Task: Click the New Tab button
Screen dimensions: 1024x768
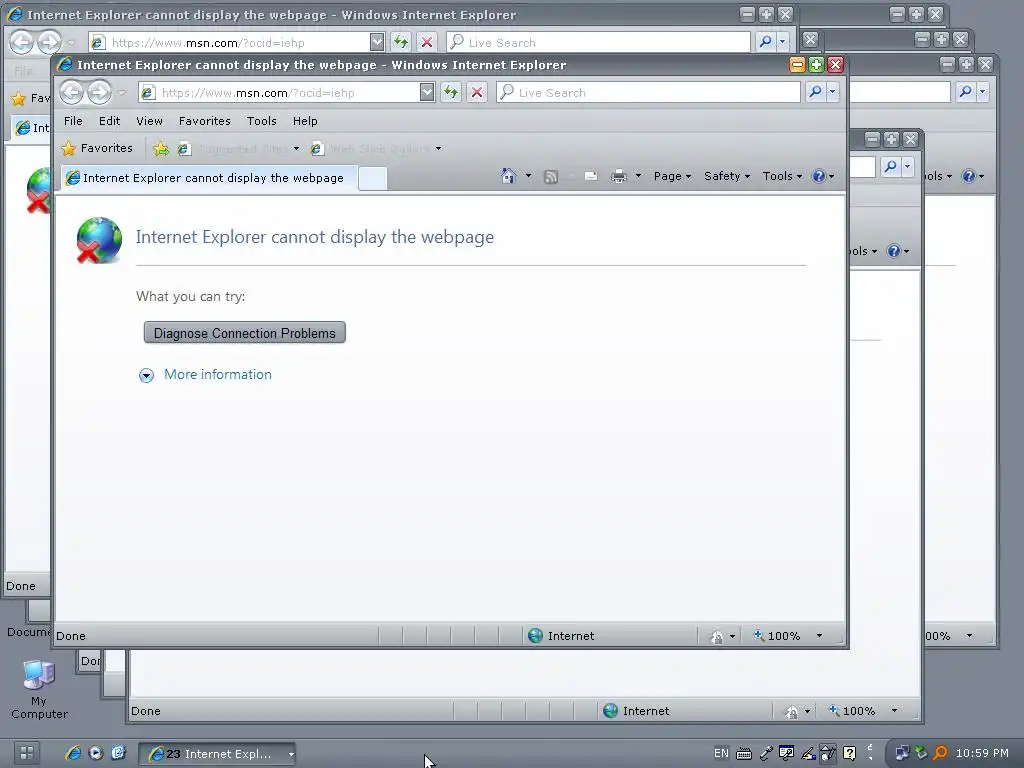Action: (373, 178)
